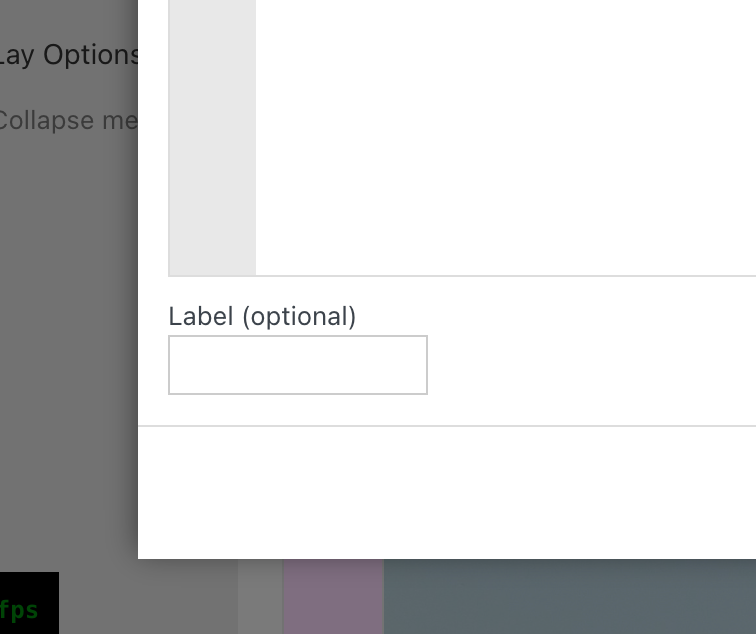Dismiss the dialog by clicking the dimmed backdrop
The height and width of the screenshot is (634, 756).
point(68,350)
